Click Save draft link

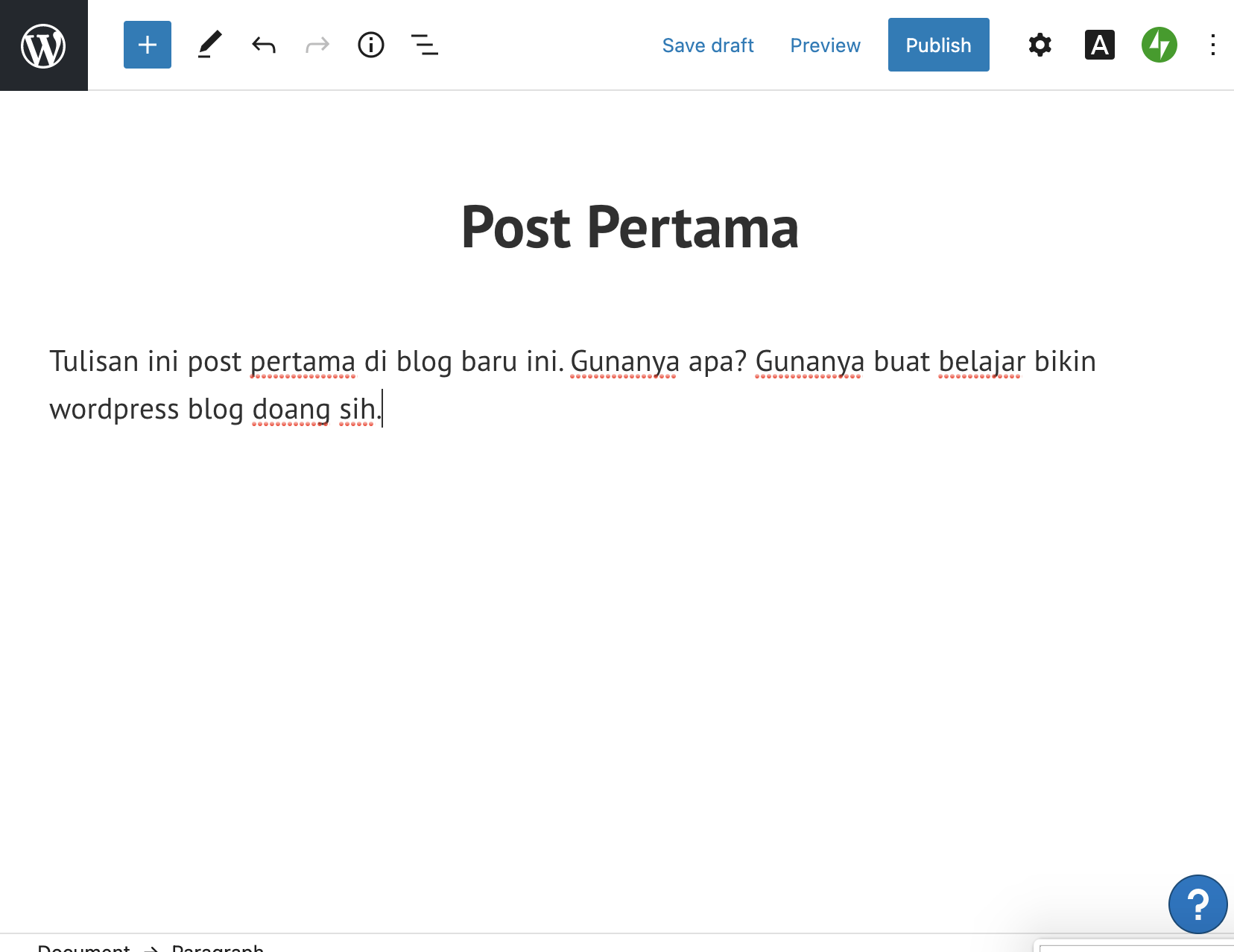(708, 45)
